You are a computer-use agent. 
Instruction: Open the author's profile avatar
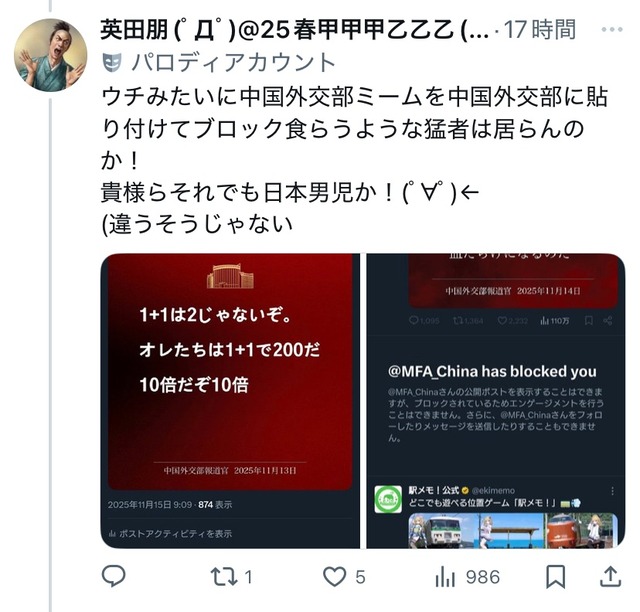click(x=50, y=55)
